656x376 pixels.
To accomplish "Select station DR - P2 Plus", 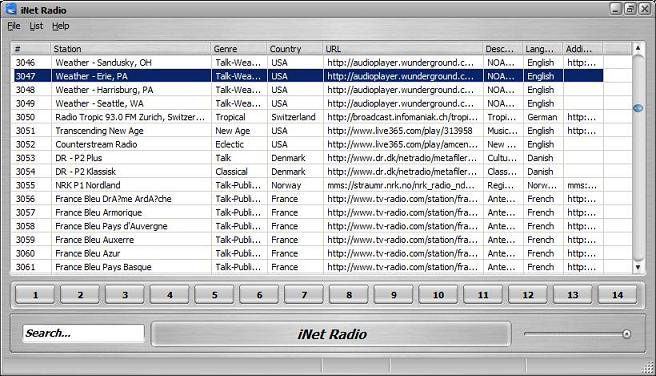I will tap(79, 158).
